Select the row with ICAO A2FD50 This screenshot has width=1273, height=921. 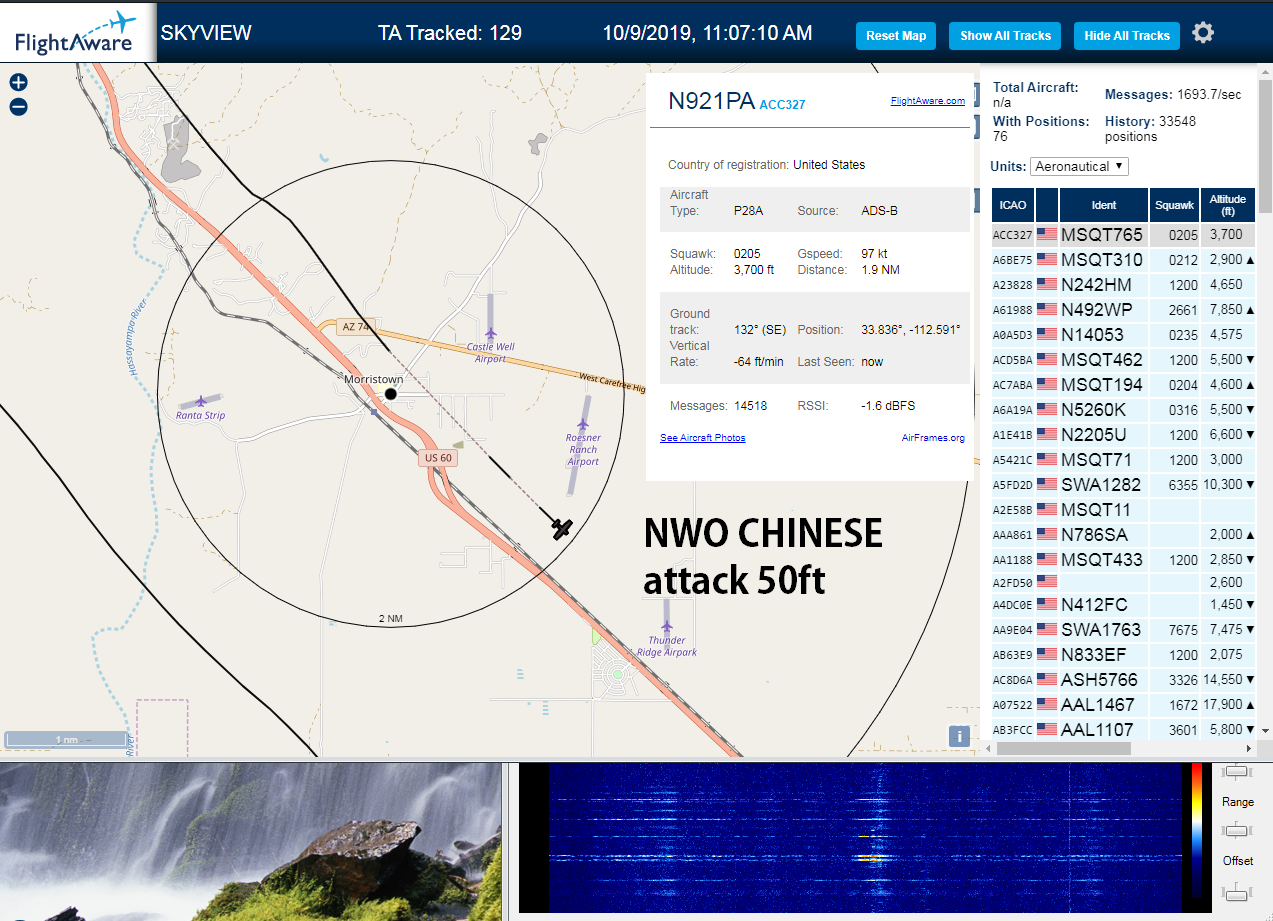point(1123,582)
